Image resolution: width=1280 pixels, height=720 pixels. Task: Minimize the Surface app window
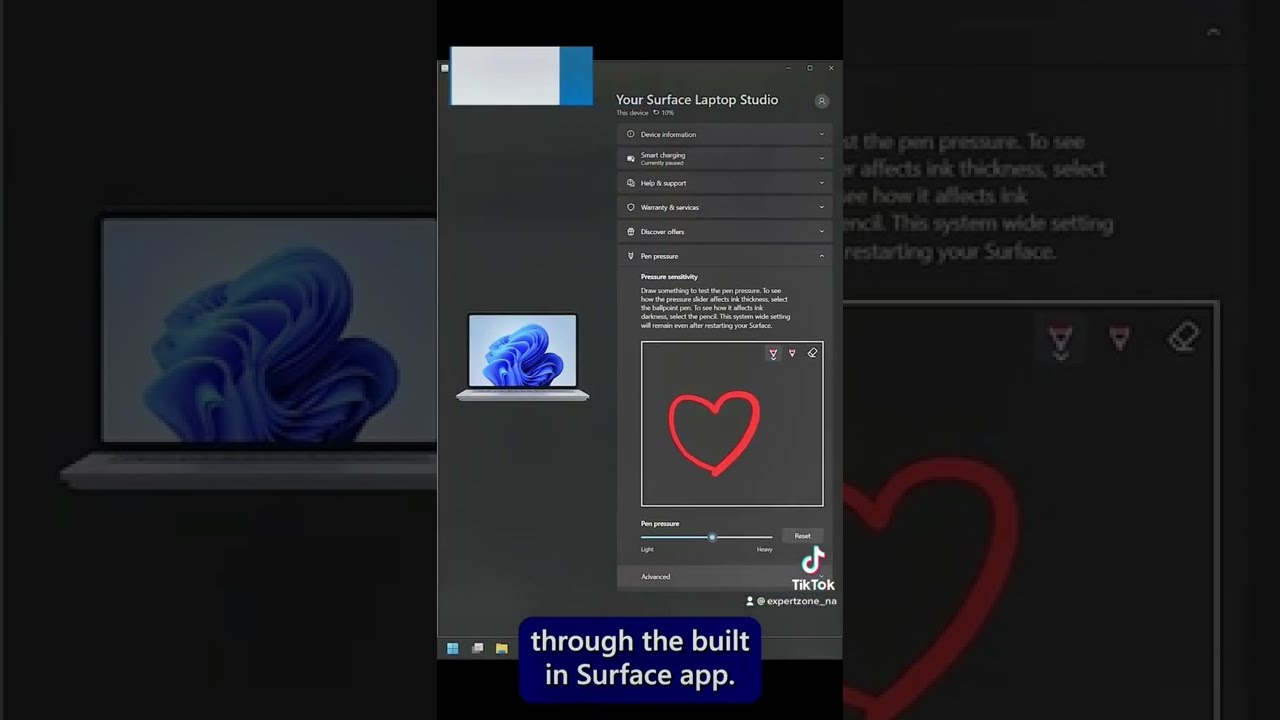pyautogui.click(x=789, y=68)
